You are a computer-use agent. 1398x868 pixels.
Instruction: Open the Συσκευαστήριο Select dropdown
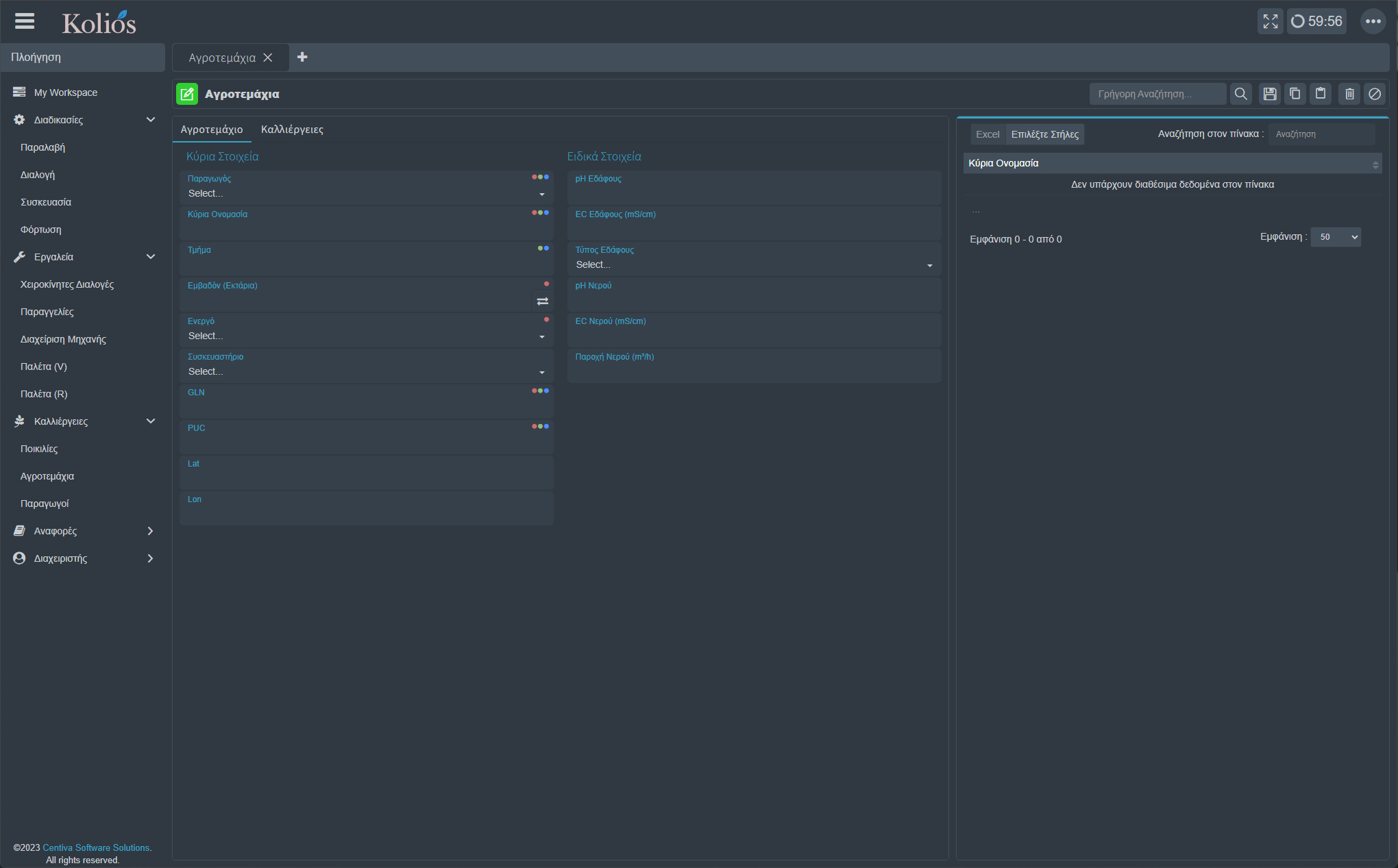367,372
